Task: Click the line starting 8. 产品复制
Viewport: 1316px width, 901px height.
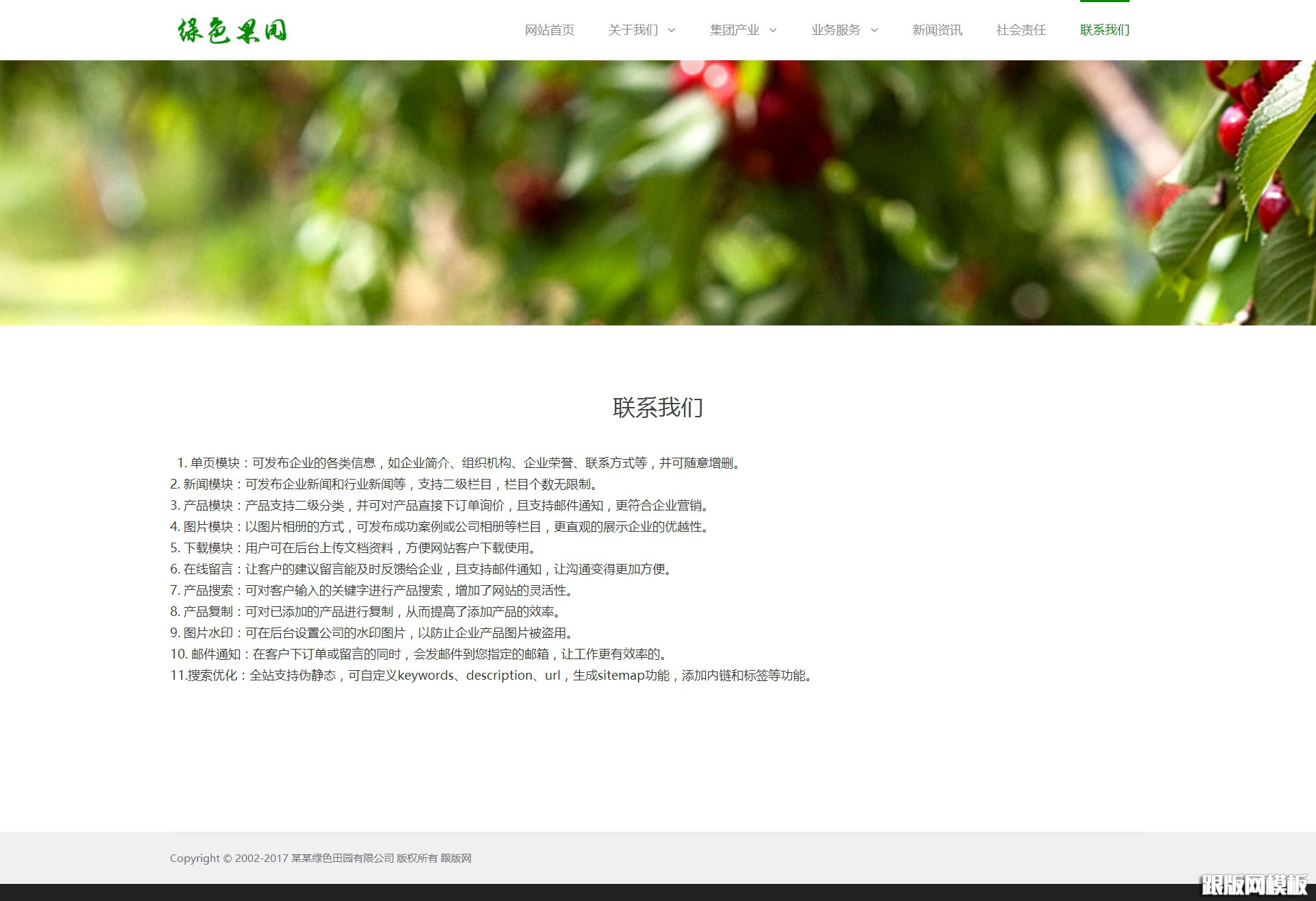Action: [x=367, y=612]
